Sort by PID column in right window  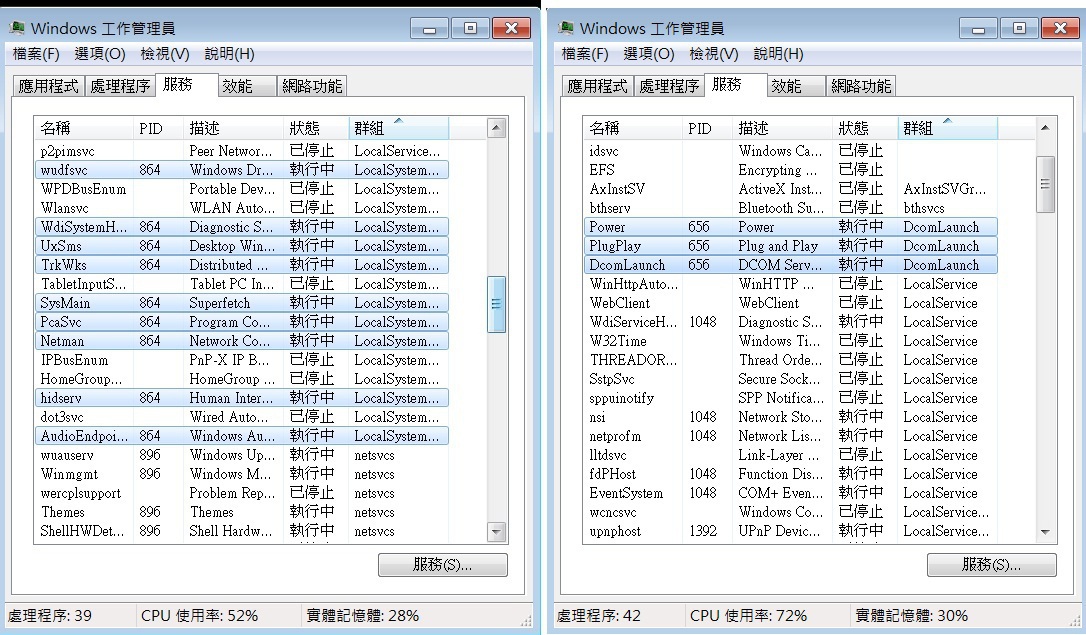(x=708, y=128)
